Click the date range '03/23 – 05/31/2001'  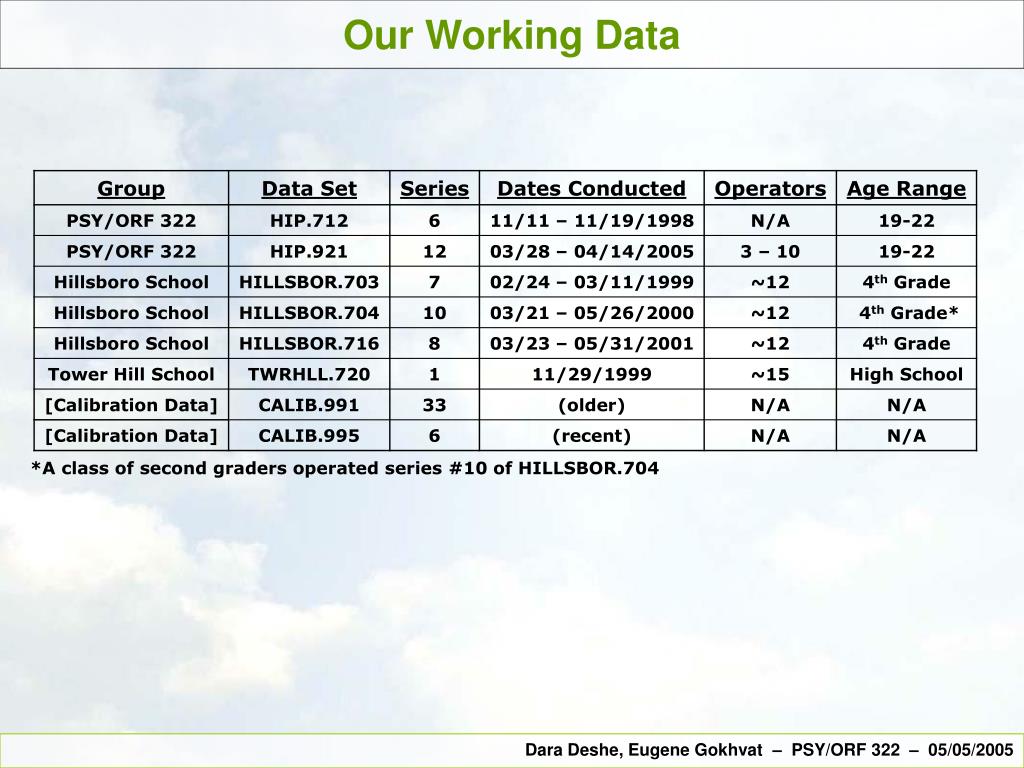tap(592, 344)
